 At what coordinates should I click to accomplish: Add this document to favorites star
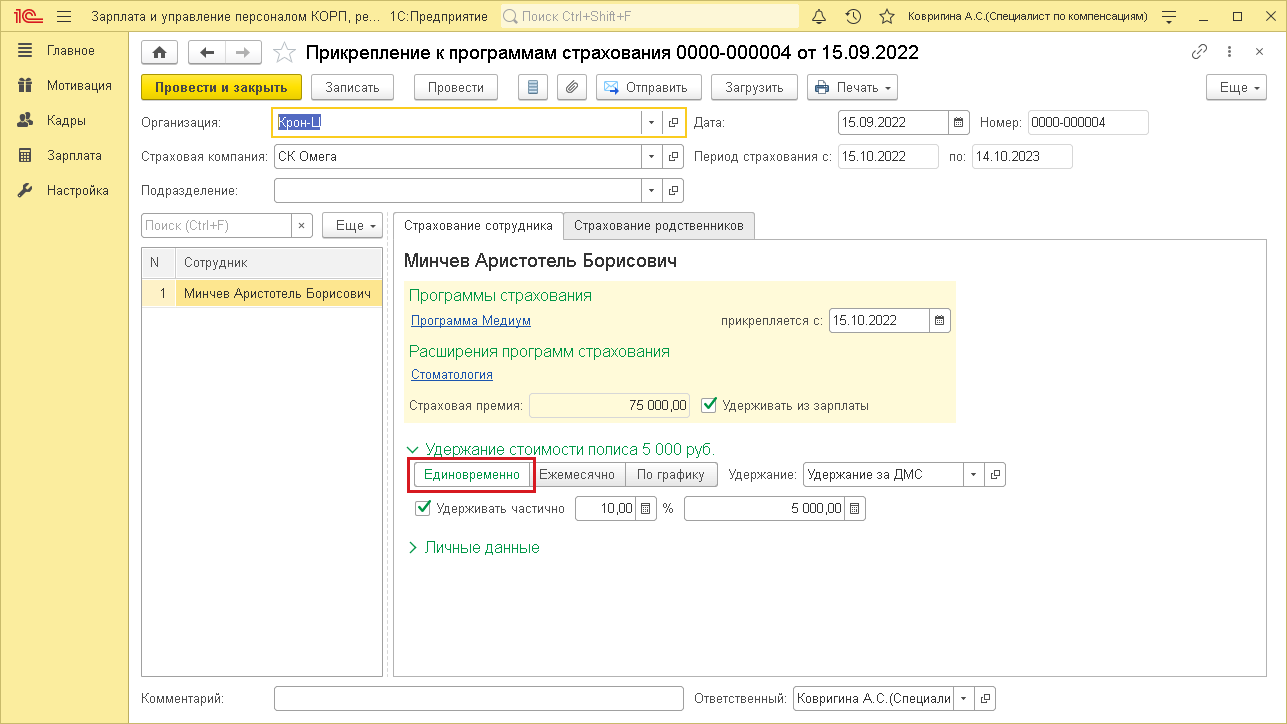coord(284,53)
